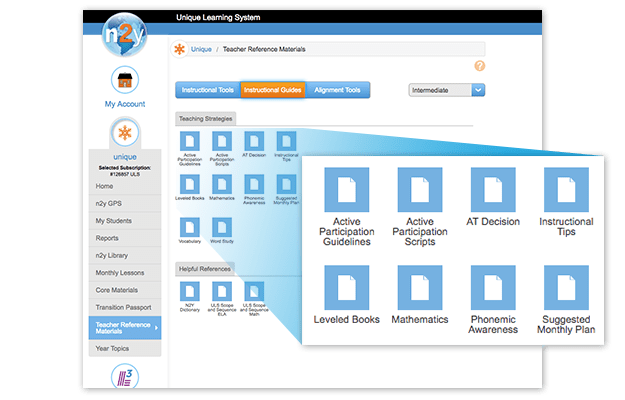The image size is (625, 400).
Task: Select Helpful References section tab
Action: click(x=205, y=269)
